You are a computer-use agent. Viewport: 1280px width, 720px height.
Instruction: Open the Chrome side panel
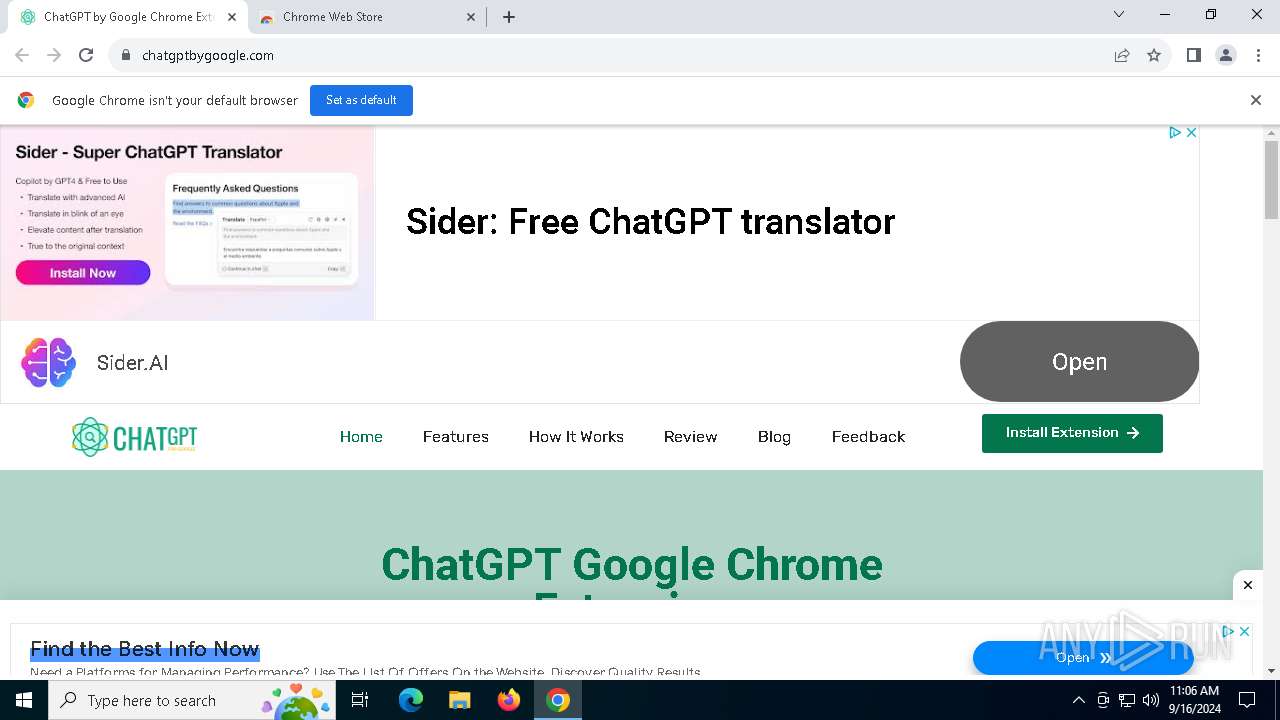[x=1193, y=55]
